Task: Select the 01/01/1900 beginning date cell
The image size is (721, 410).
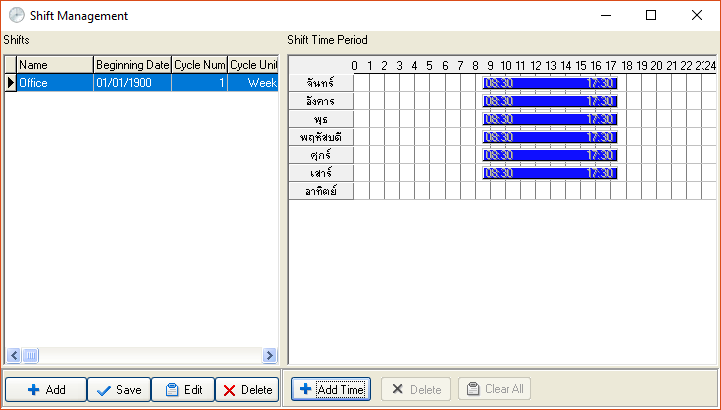Action: click(132, 83)
